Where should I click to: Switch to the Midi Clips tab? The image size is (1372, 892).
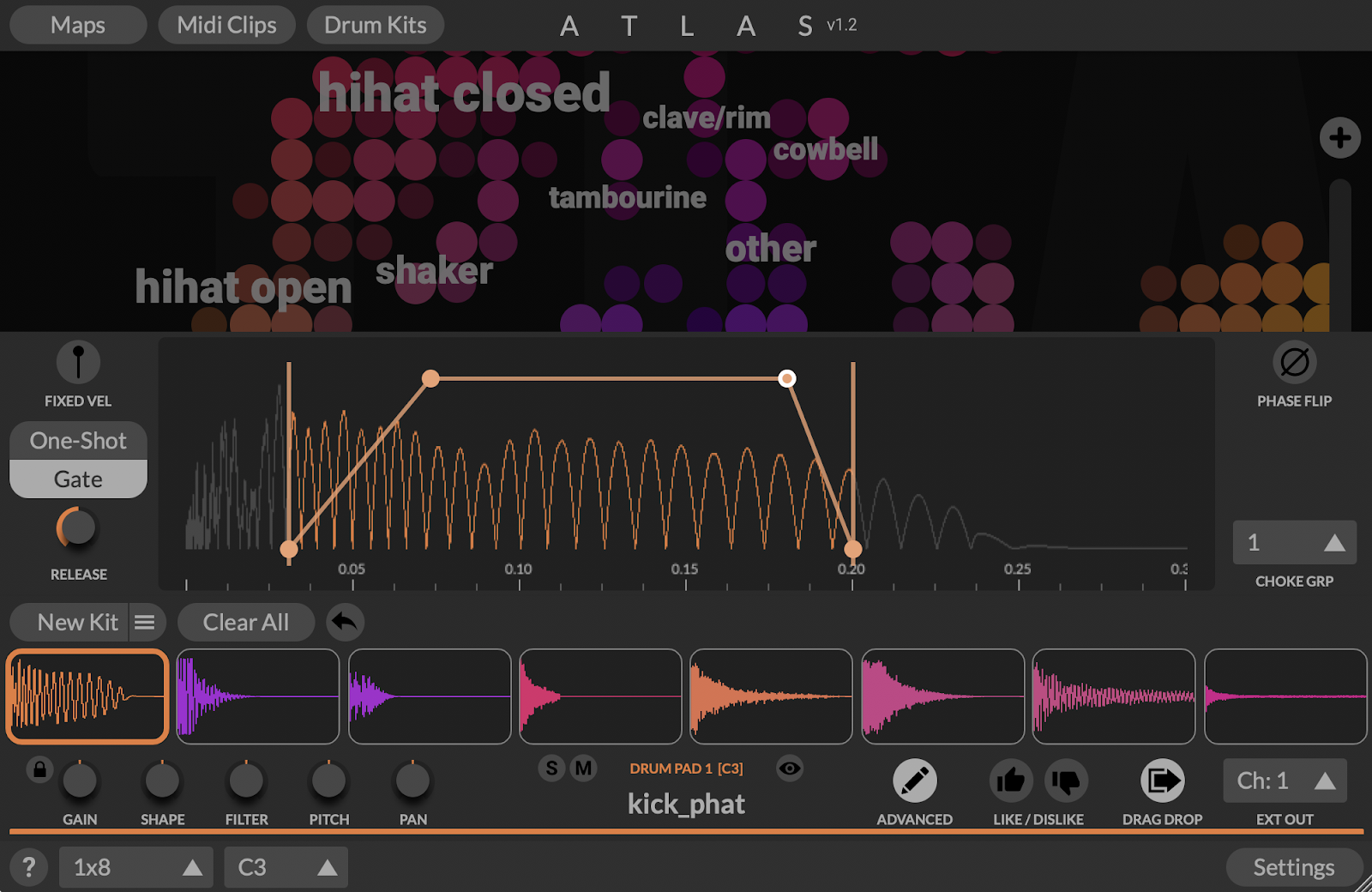pyautogui.click(x=227, y=25)
